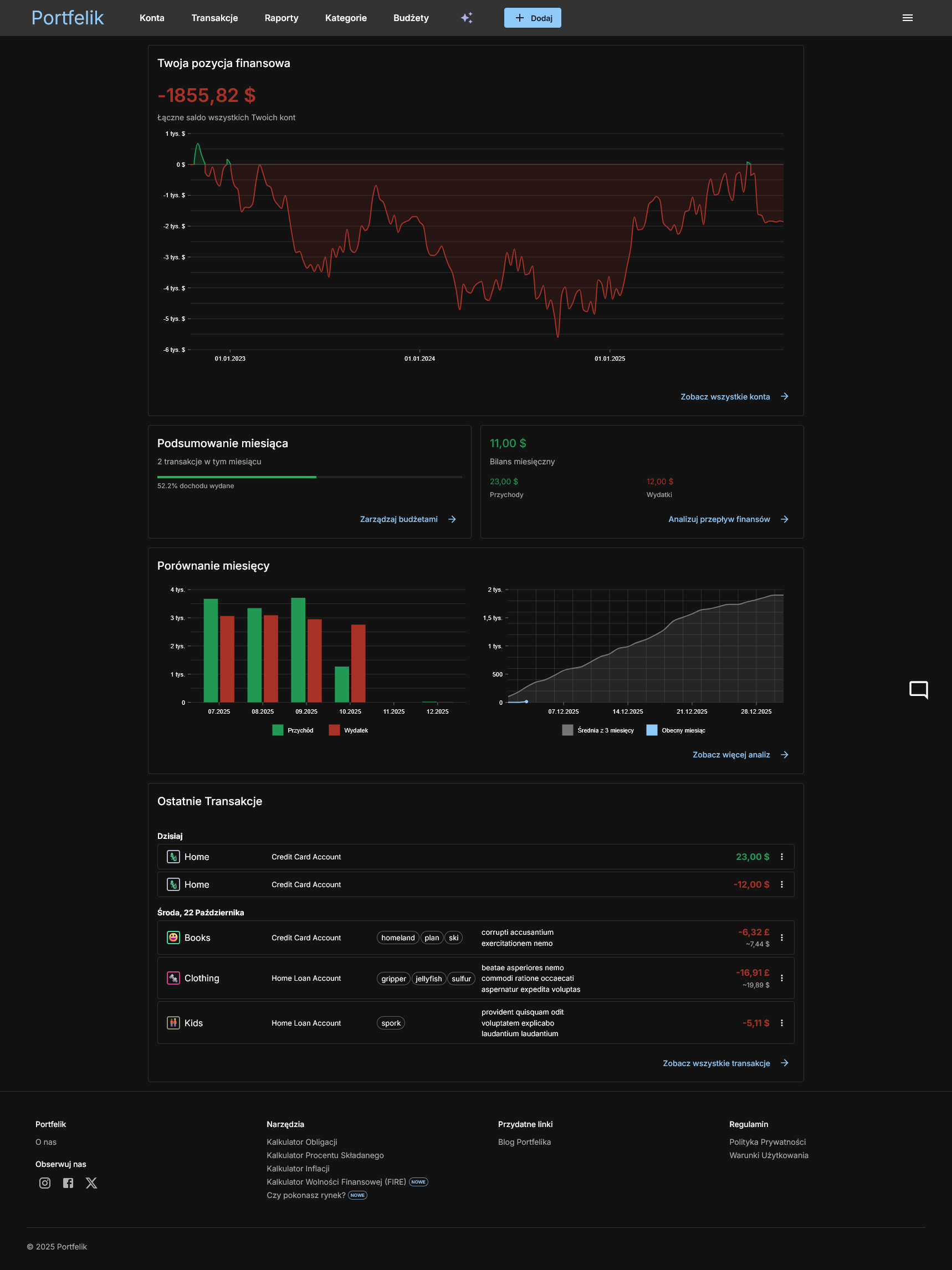Open Facebook page from footer
This screenshot has height=1270, width=952.
coord(68,1183)
